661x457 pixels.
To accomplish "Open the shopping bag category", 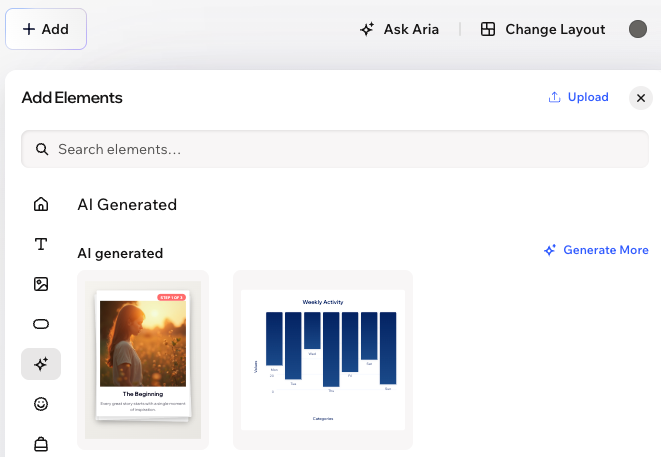I will point(41,444).
